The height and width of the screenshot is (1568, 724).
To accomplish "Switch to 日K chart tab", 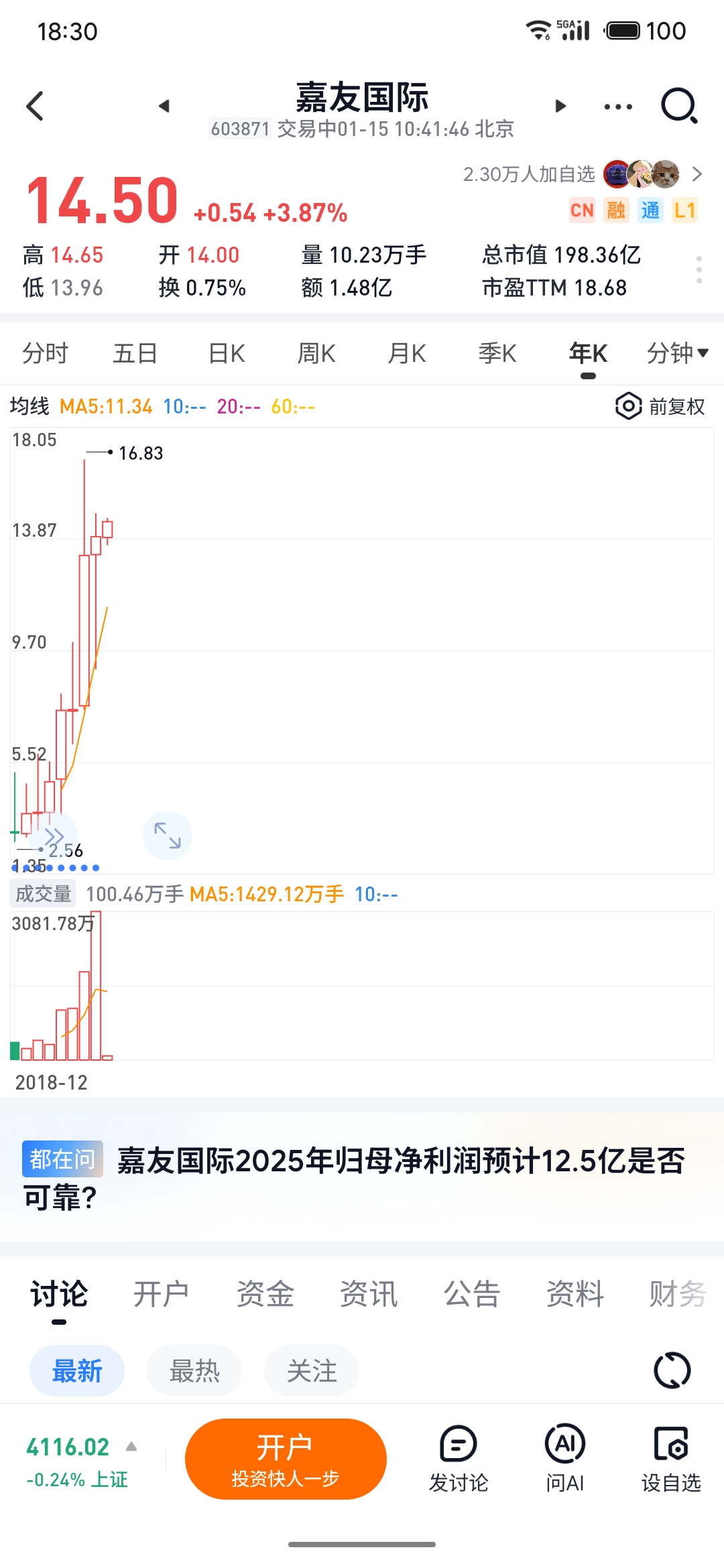I will click(227, 352).
